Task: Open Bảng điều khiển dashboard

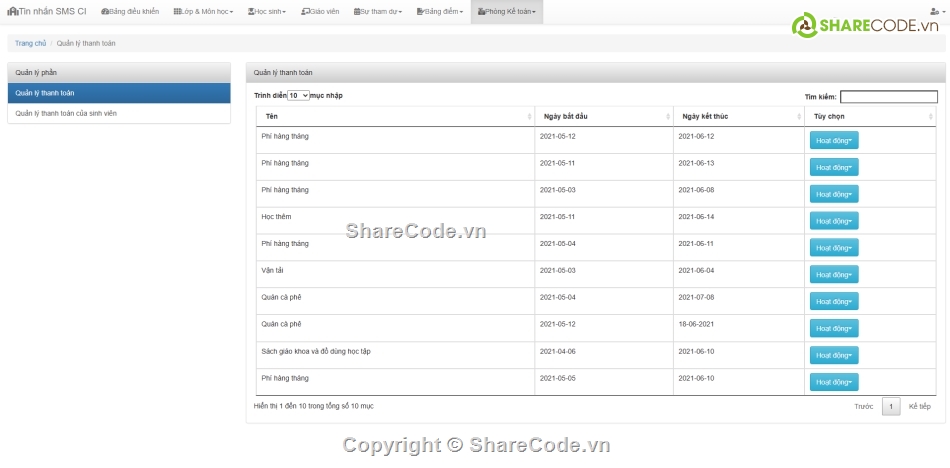Action: pyautogui.click(x=130, y=12)
